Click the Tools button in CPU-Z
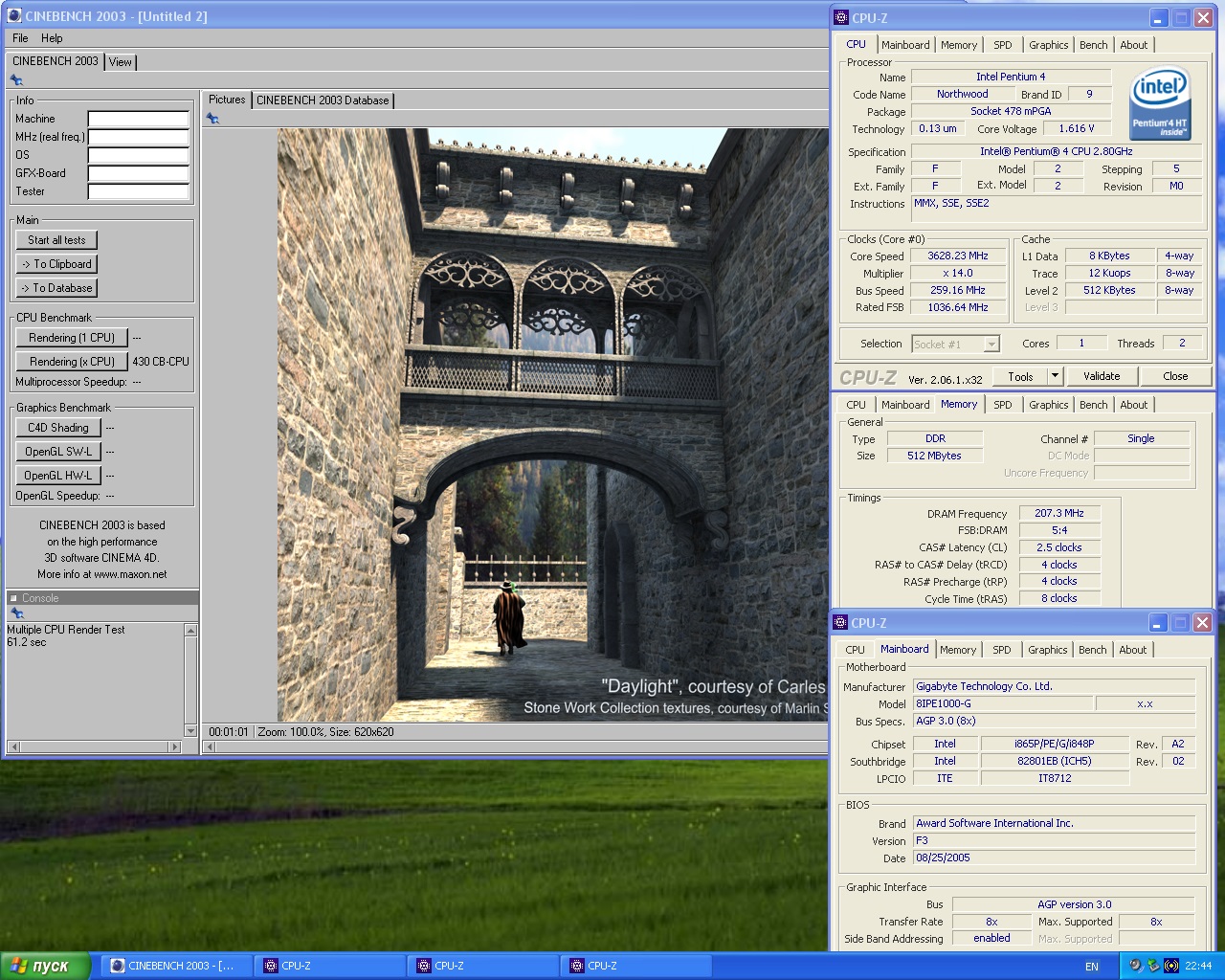Image resolution: width=1225 pixels, height=980 pixels. pos(1020,376)
